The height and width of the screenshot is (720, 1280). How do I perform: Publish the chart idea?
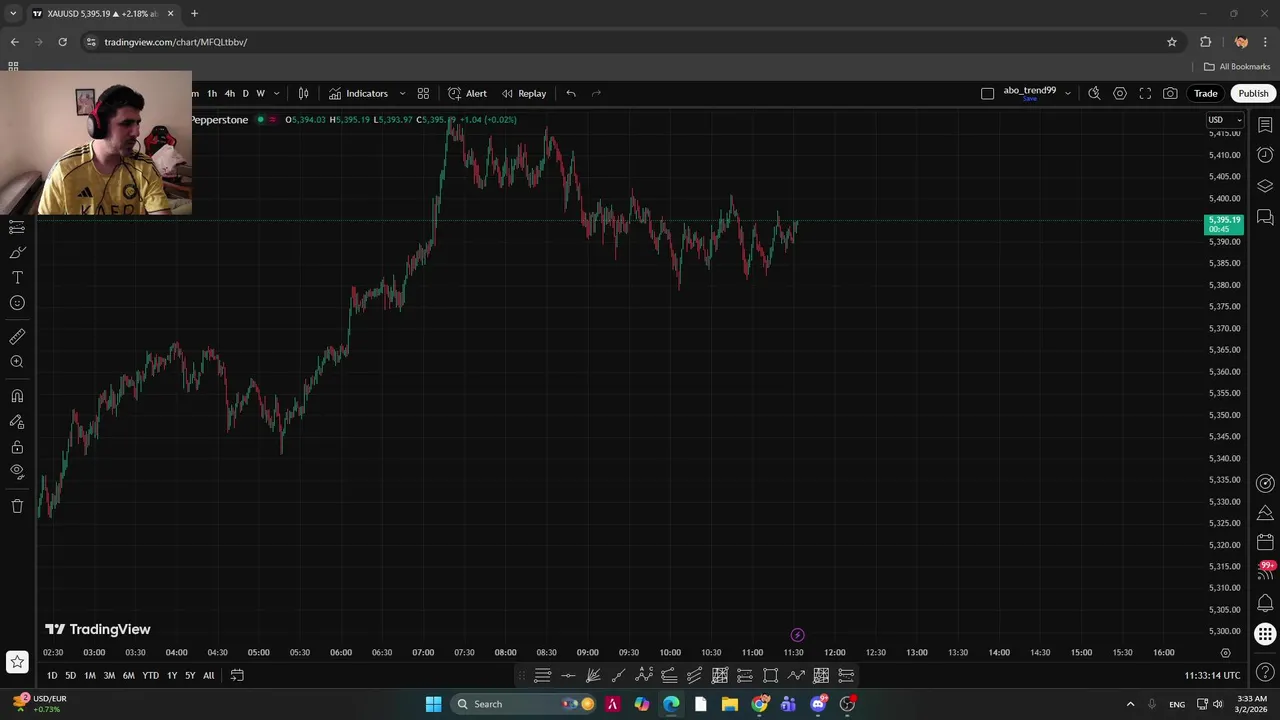pos(1253,93)
